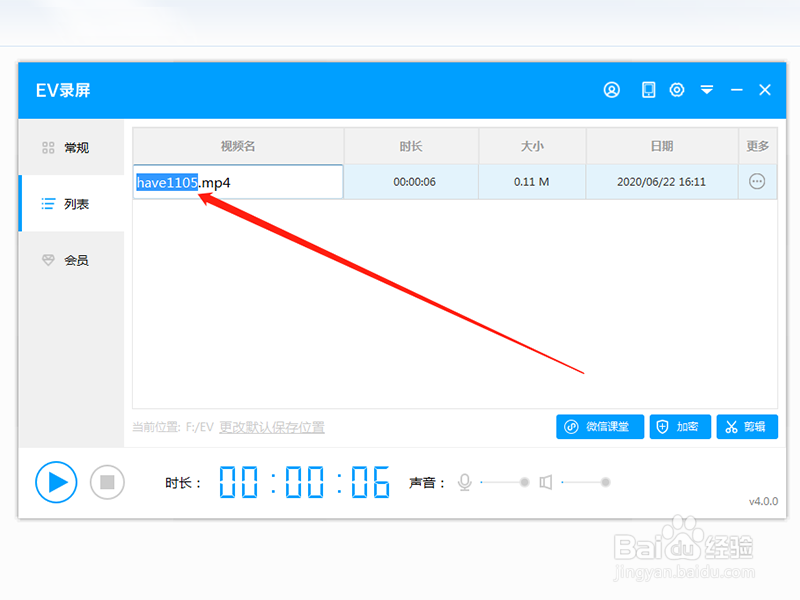The height and width of the screenshot is (600, 800).
Task: Start recording with the play button
Action: click(56, 482)
